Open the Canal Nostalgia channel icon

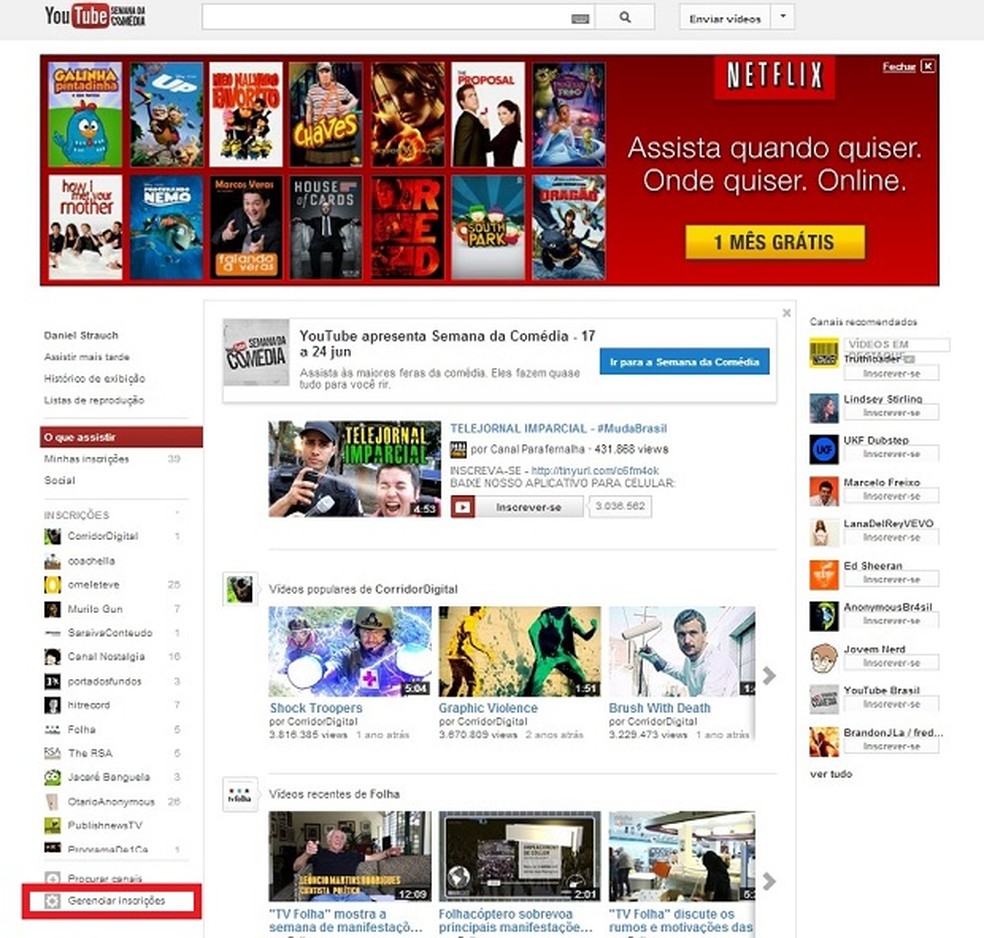coord(50,656)
